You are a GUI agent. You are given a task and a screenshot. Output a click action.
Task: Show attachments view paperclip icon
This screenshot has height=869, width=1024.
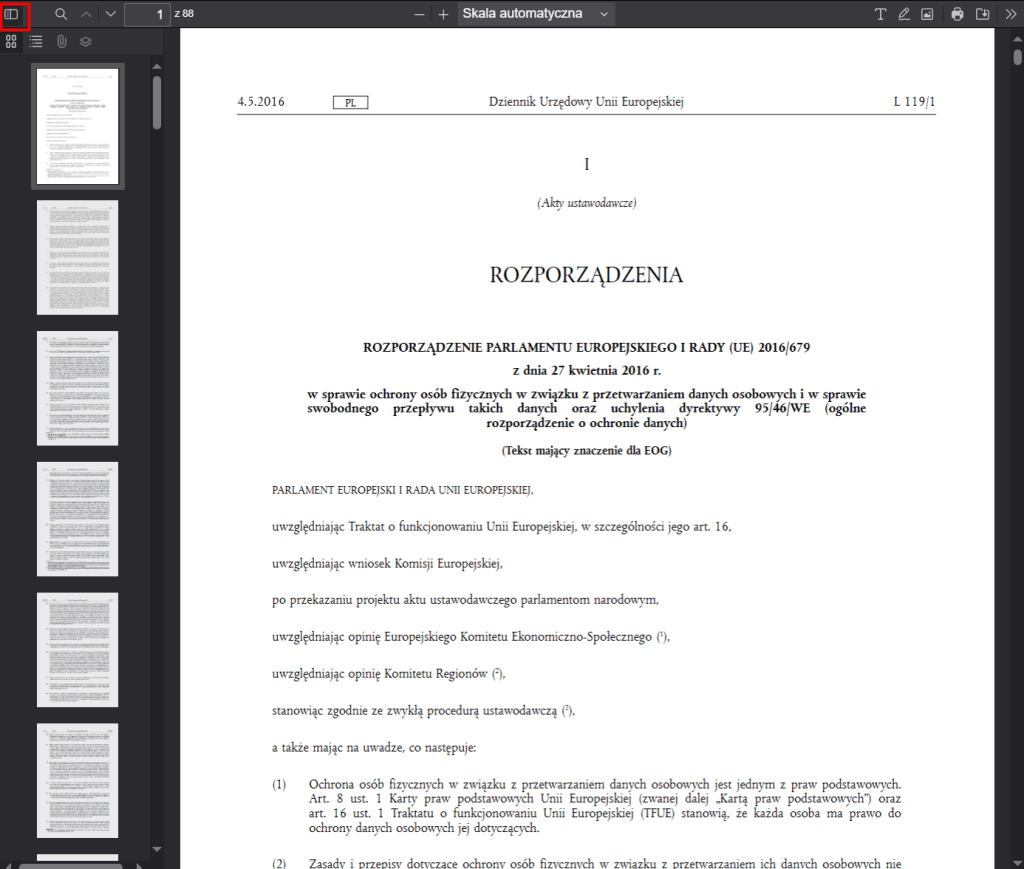[x=61, y=42]
